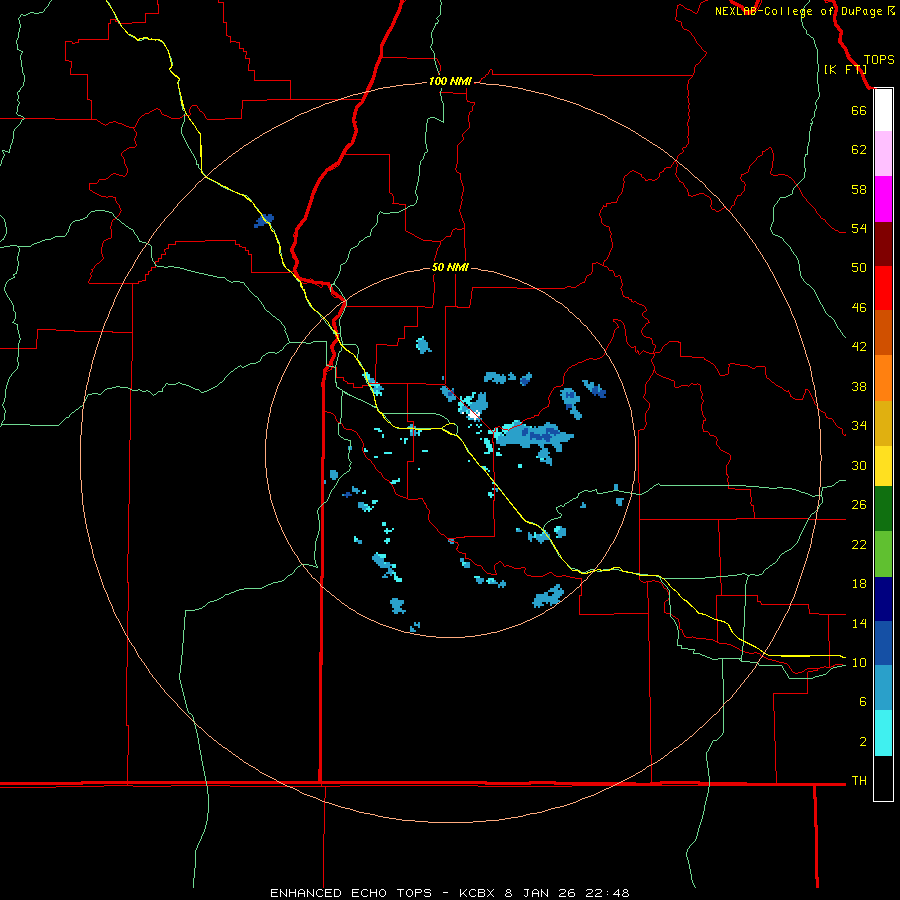Click the light steel-blue legend swatch
Image resolution: width=900 pixels, height=900 pixels.
tap(883, 688)
